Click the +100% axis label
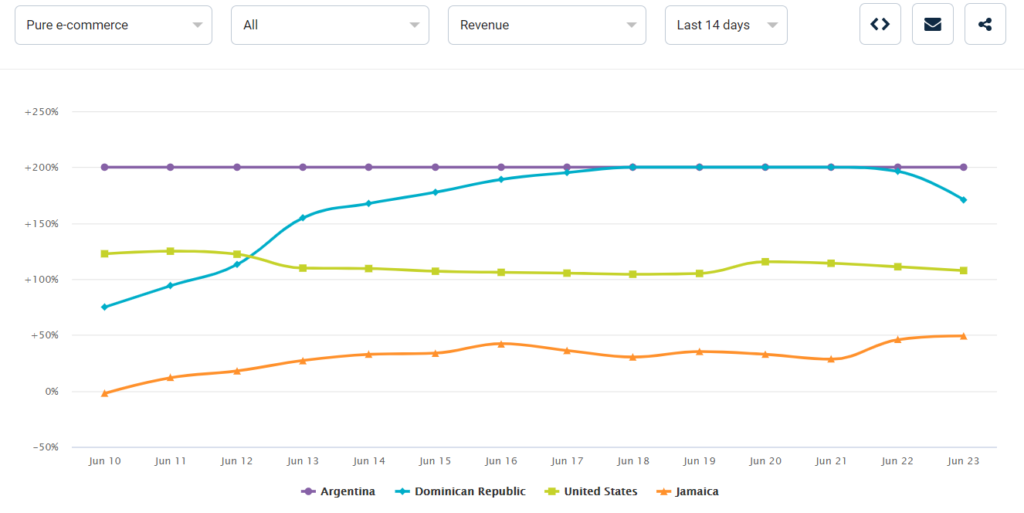Screen dimensions: 1024x513 (x=42, y=280)
